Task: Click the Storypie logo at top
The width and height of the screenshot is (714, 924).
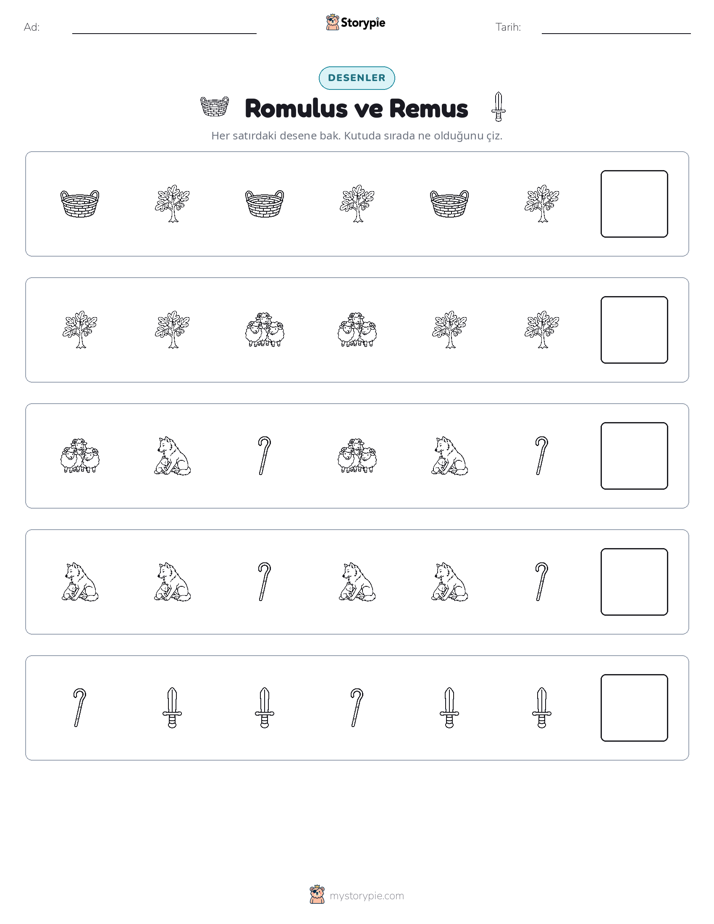Action: coord(356,23)
